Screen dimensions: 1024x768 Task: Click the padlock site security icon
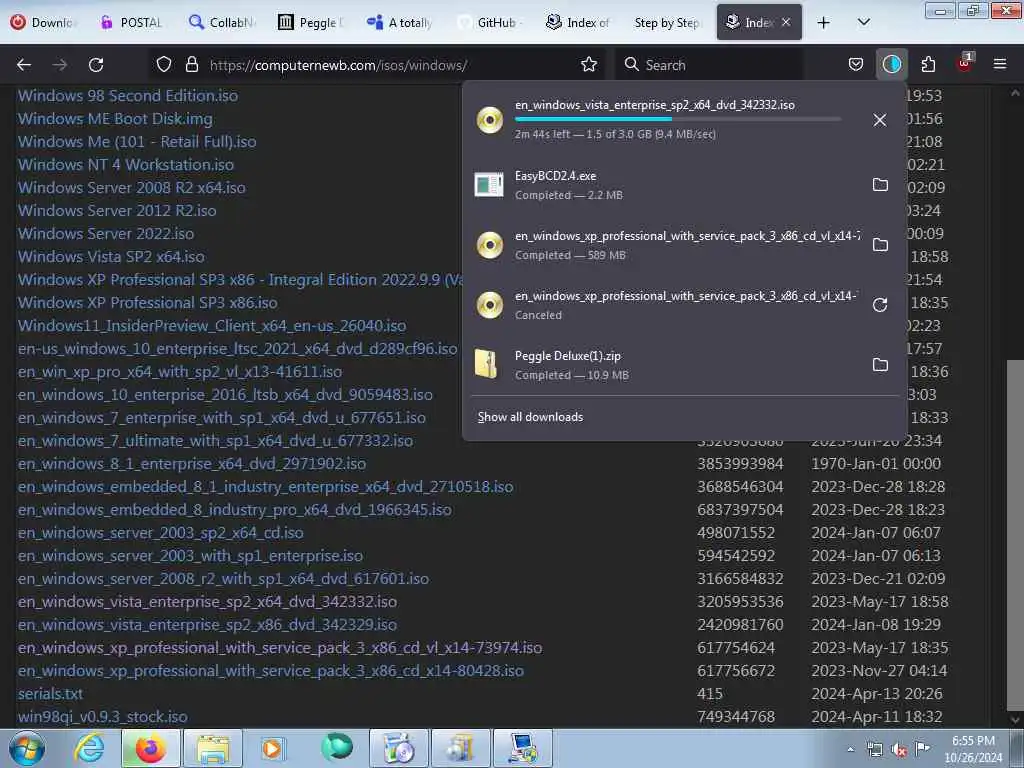point(191,65)
